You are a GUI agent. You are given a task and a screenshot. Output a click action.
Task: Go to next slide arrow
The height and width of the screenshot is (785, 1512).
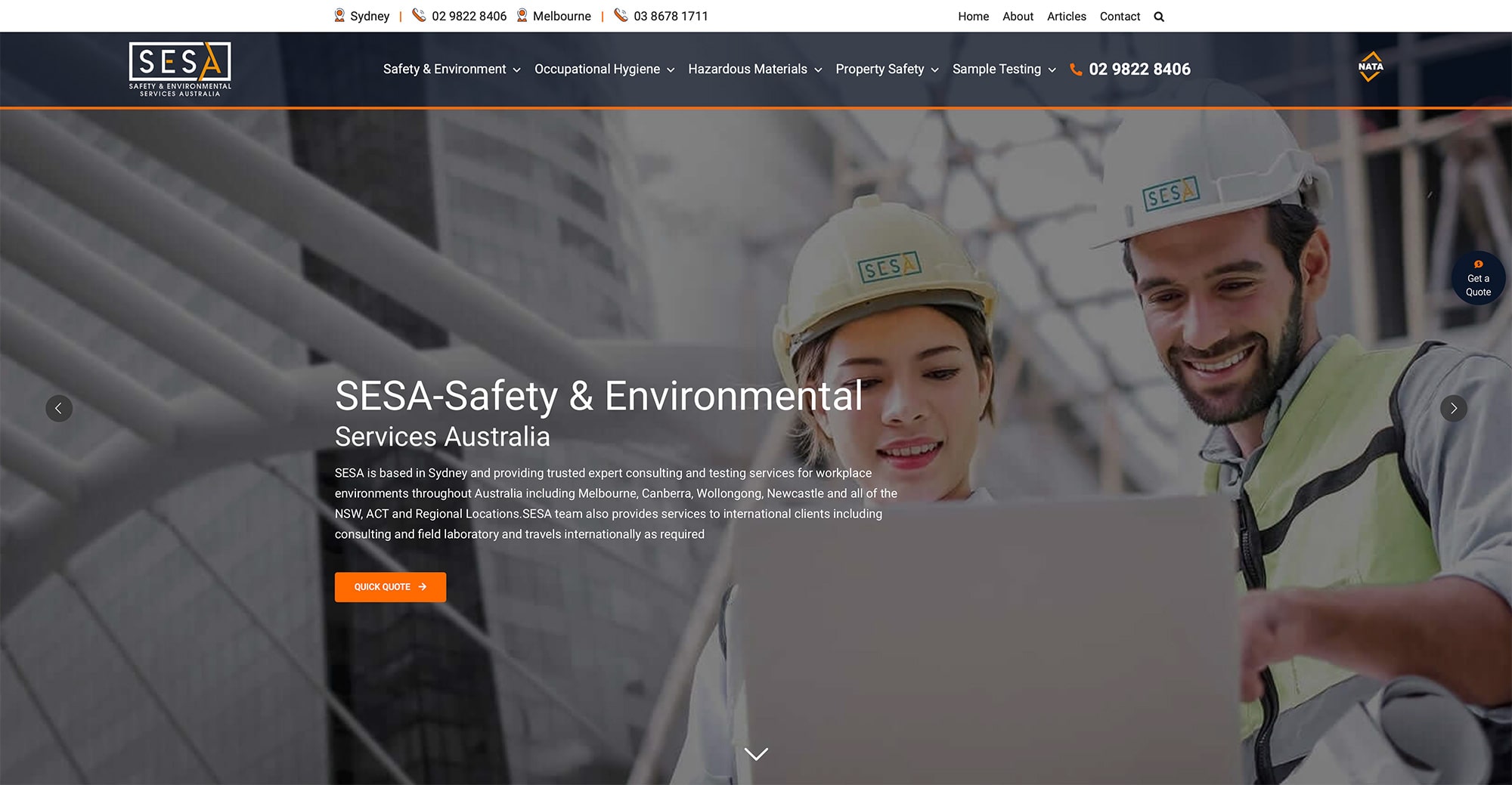tap(1453, 408)
